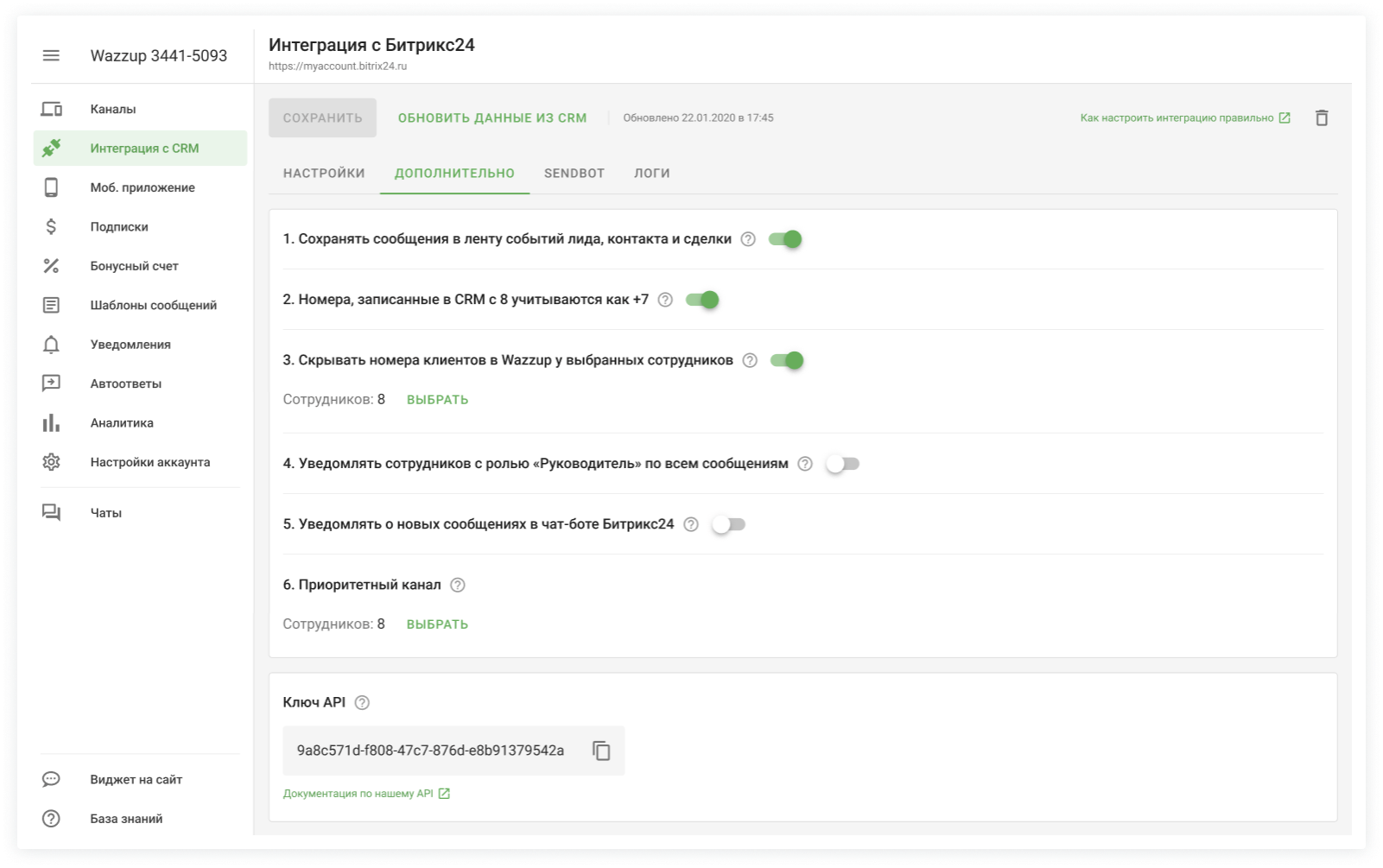Click help icon next to Ключ API
This screenshot has width=1383, height=868.
(x=362, y=703)
